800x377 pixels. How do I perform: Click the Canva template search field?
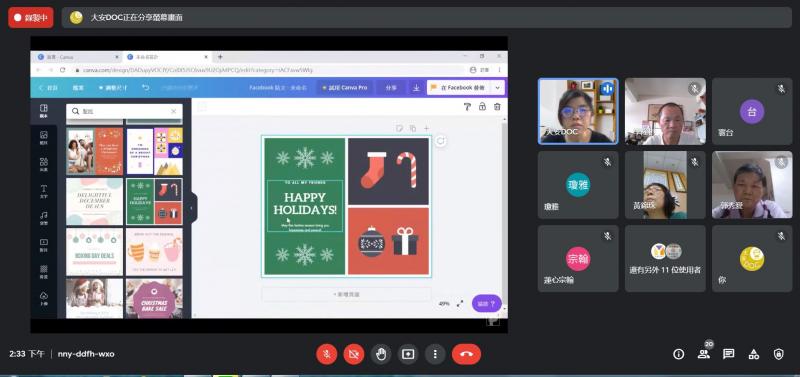pyautogui.click(x=124, y=111)
